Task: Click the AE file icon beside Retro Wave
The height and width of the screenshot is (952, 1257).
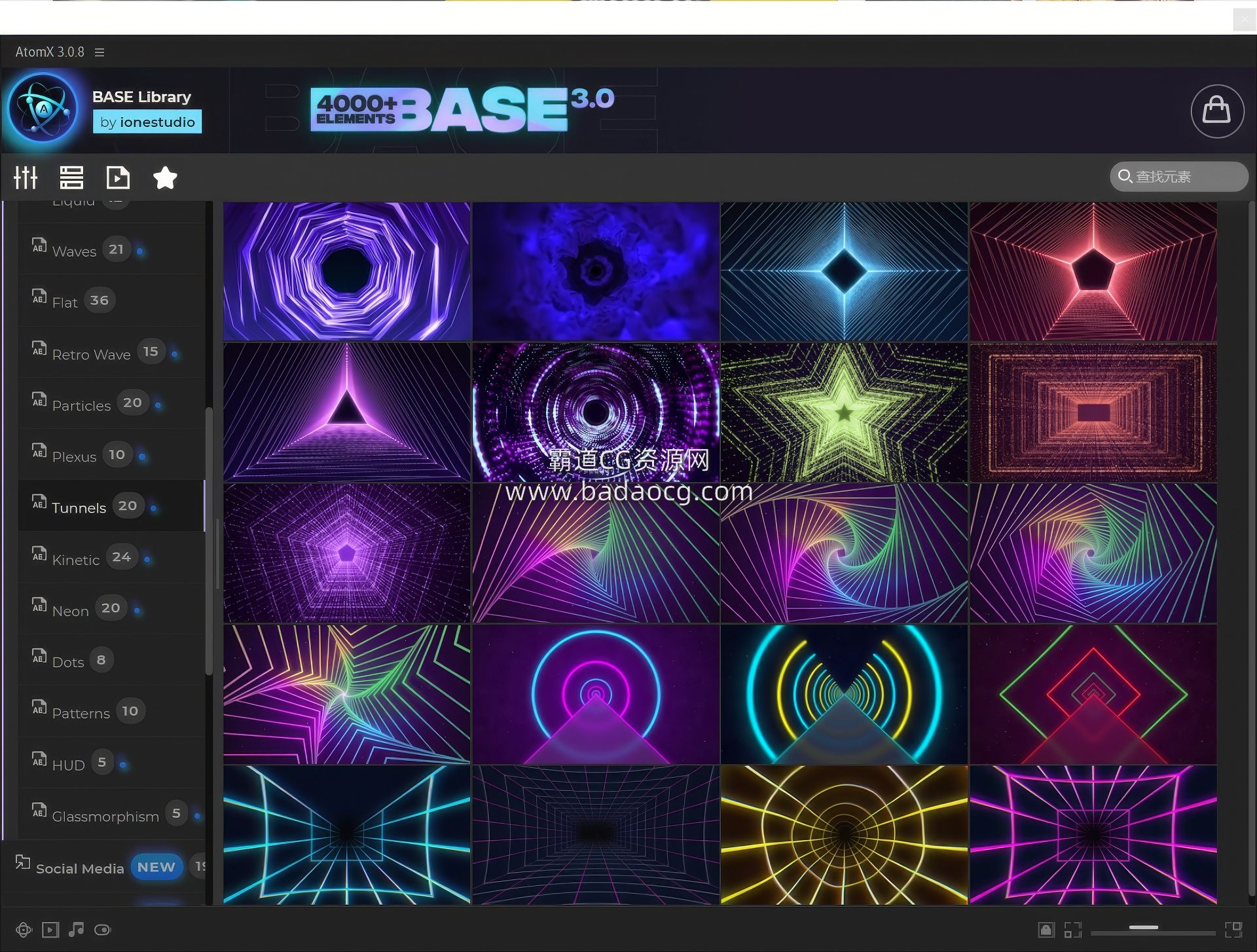Action: coord(39,348)
